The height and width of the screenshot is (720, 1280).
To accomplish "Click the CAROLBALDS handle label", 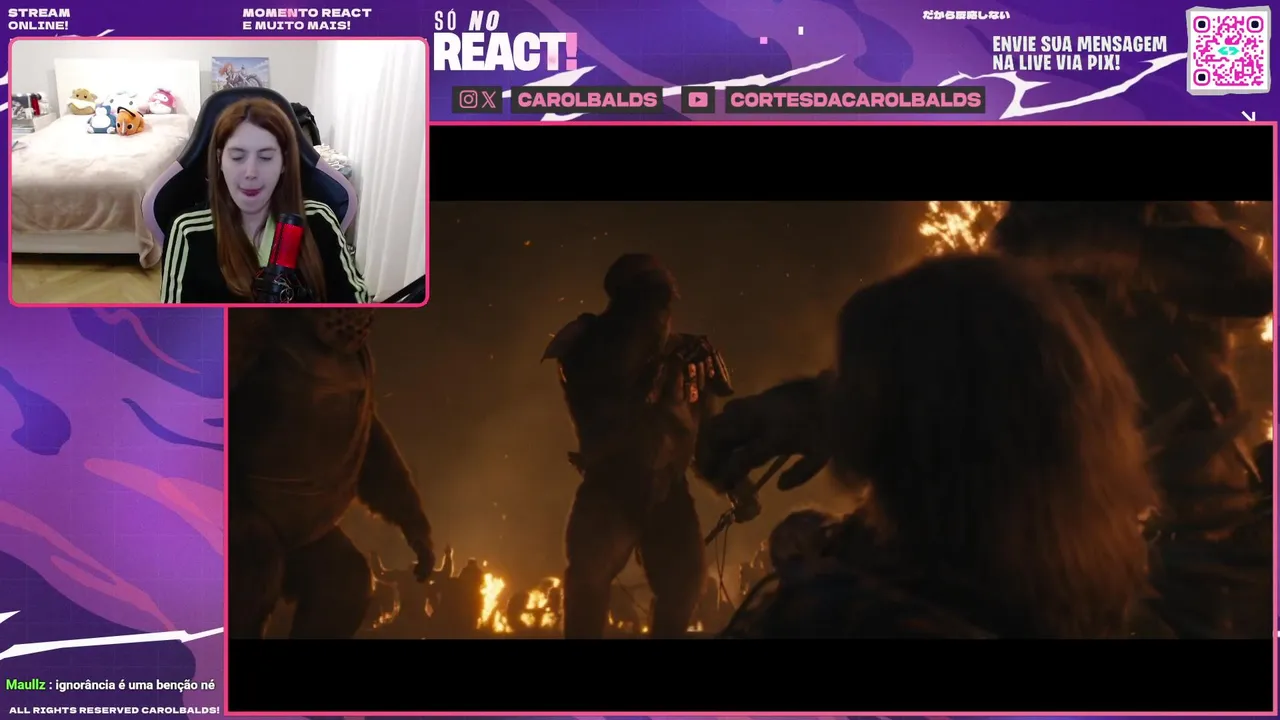I will point(587,99).
